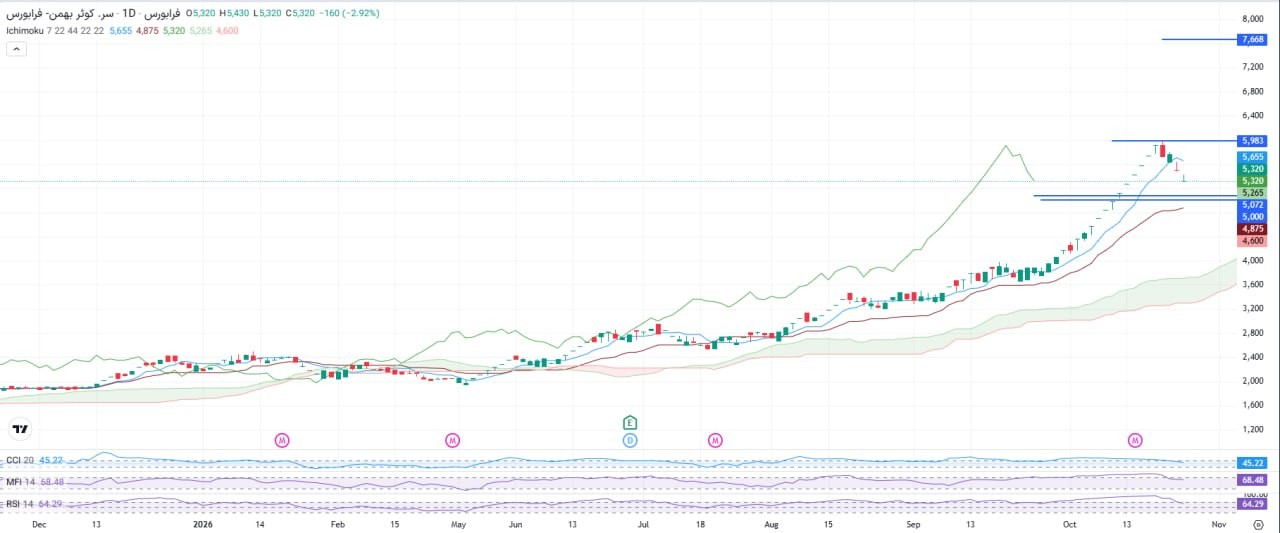This screenshot has width=1280, height=533.
Task: Click the Dec label on the time axis
Action: tap(39, 523)
